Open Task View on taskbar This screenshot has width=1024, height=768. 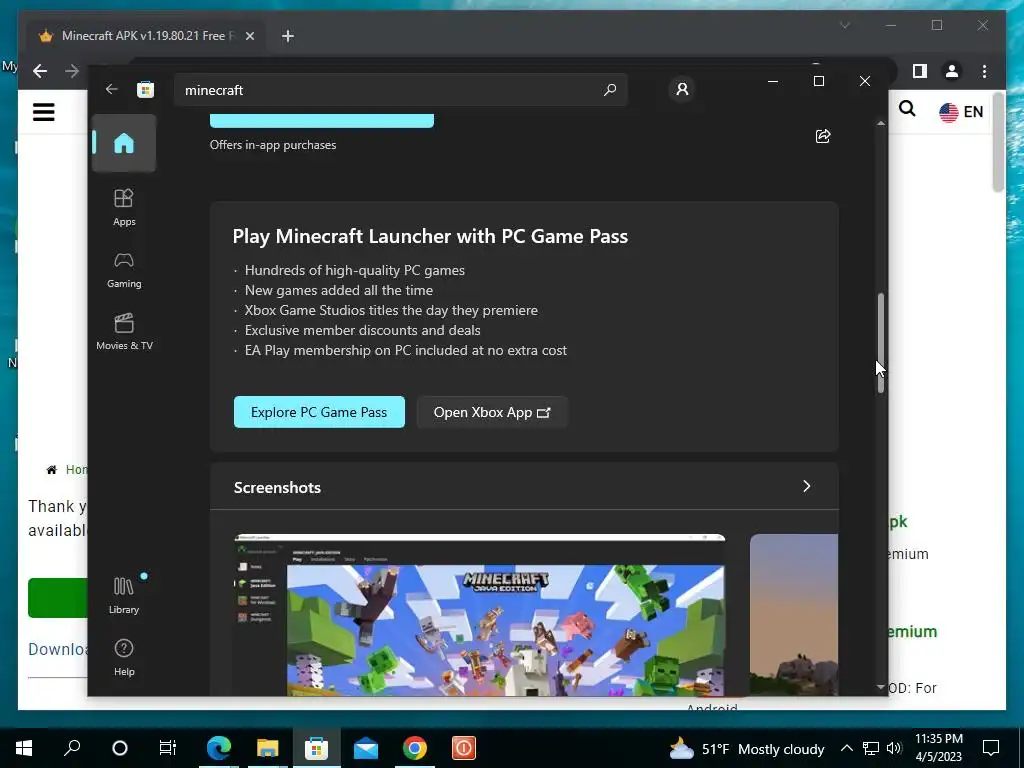pyautogui.click(x=167, y=748)
